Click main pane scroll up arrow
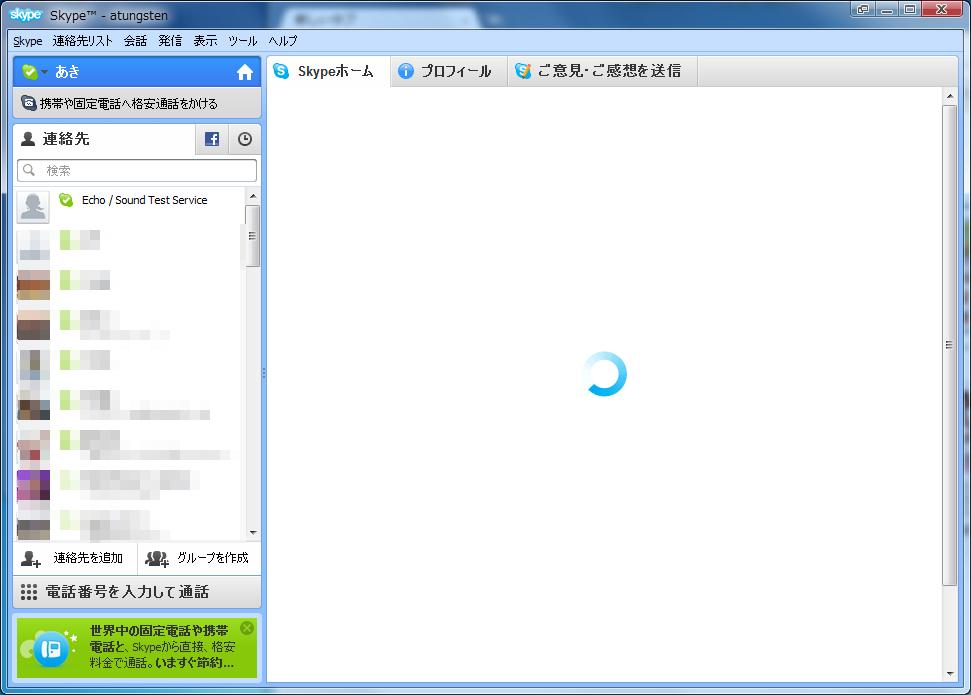The image size is (971, 695). 950,96
